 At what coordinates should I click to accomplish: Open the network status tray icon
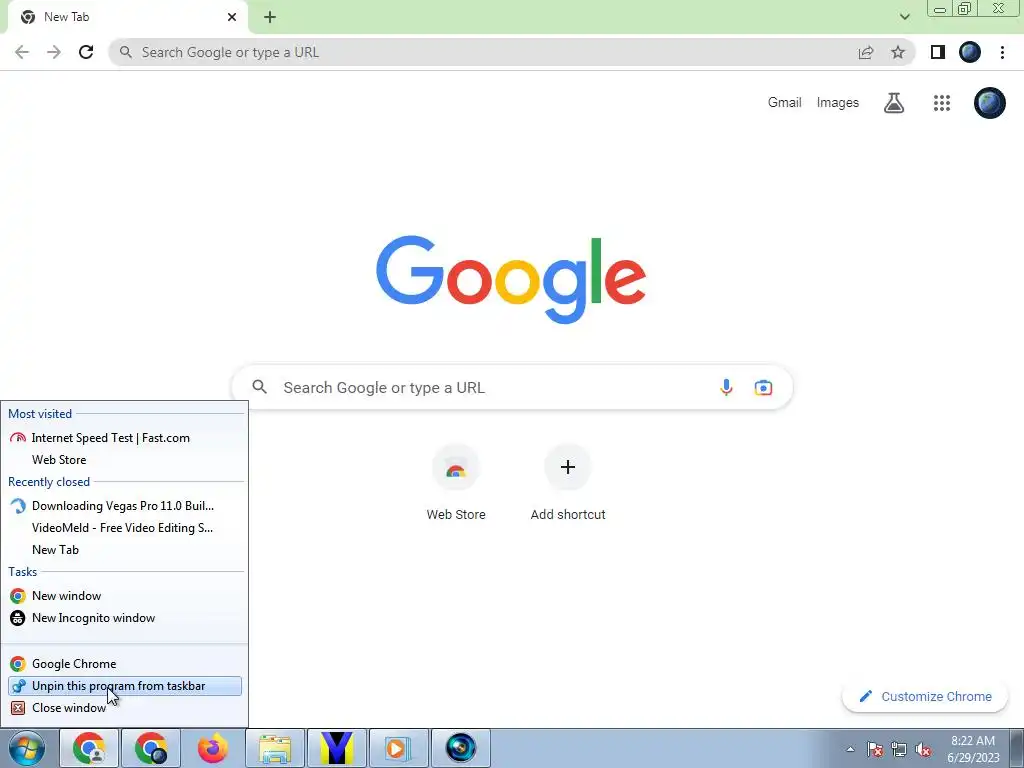(899, 749)
